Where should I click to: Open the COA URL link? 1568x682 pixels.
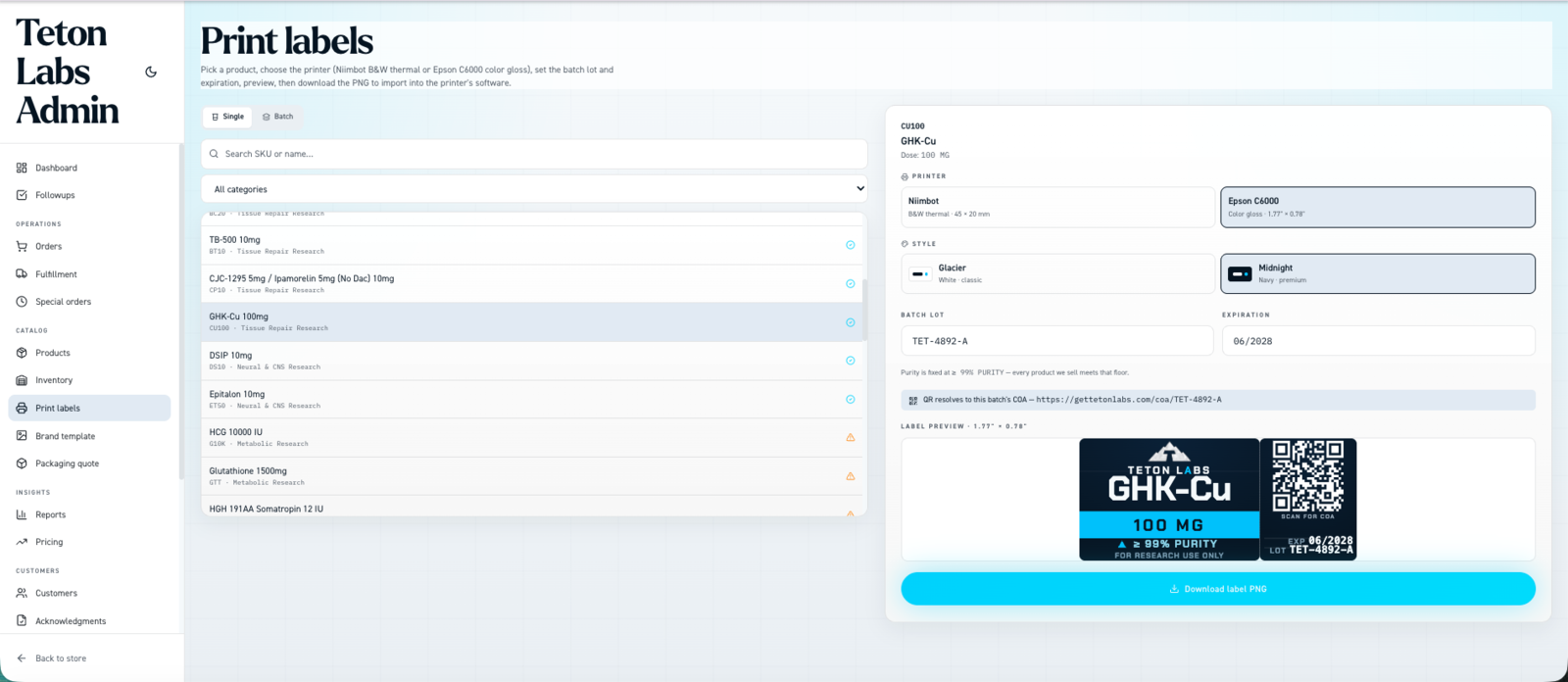(1129, 400)
